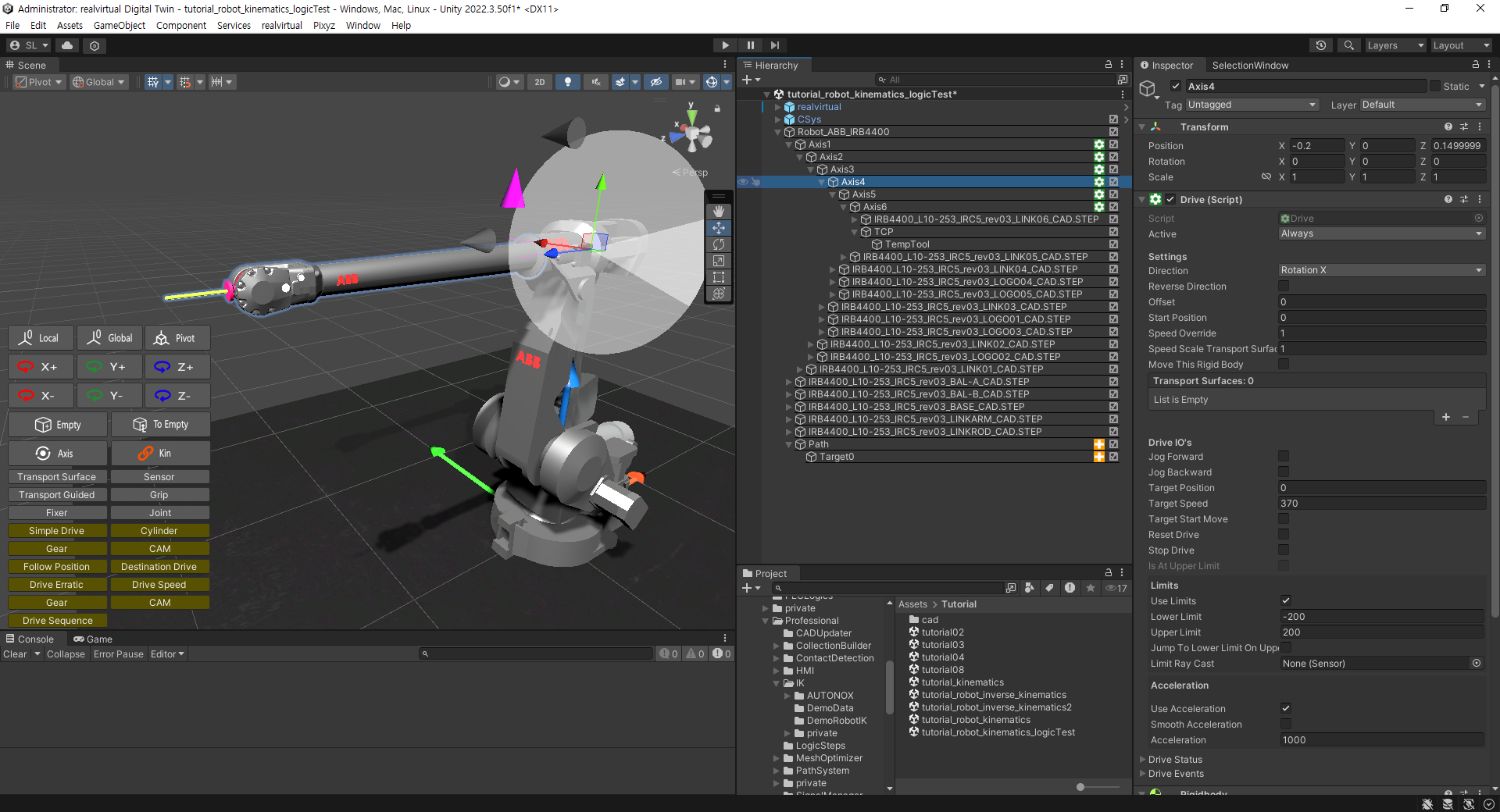Click the Kin quick edit button
This screenshot has height=812, width=1500.
(x=160, y=453)
